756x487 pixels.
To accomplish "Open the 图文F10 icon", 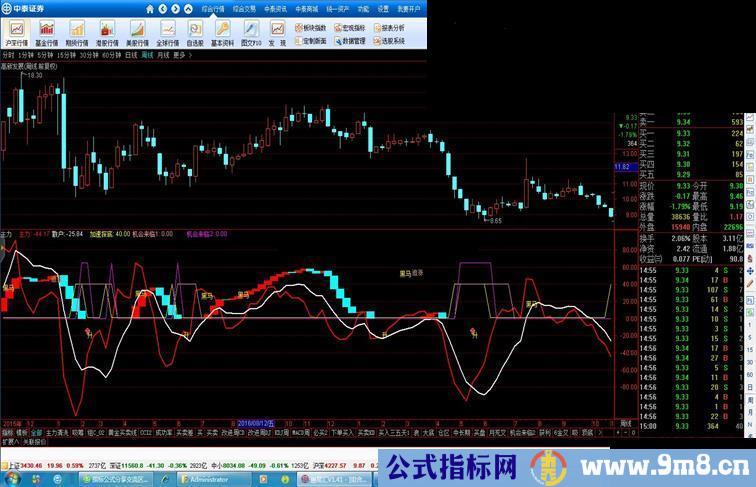I will tap(250, 32).
